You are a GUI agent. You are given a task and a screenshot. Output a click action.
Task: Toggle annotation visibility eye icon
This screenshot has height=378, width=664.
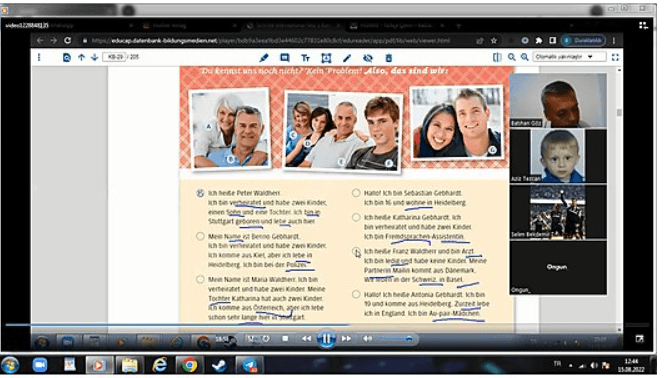click(368, 58)
